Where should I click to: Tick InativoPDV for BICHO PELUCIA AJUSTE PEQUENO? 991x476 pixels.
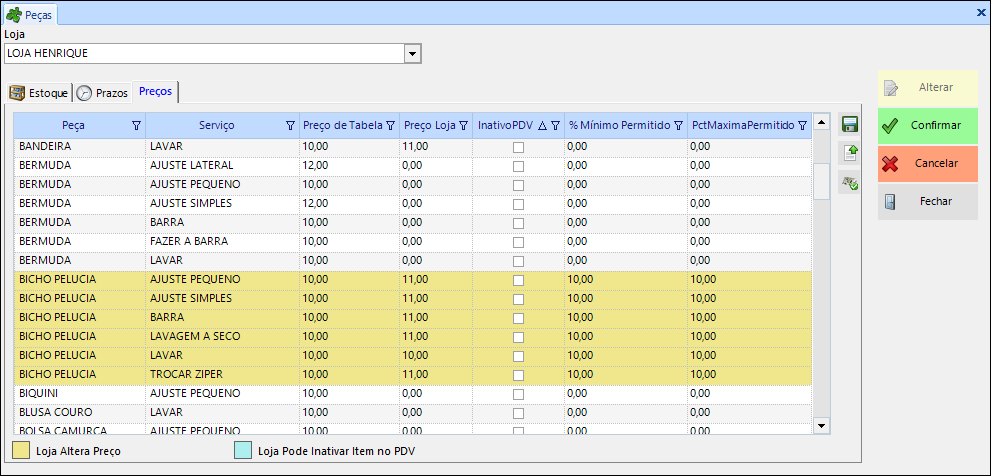(518, 280)
